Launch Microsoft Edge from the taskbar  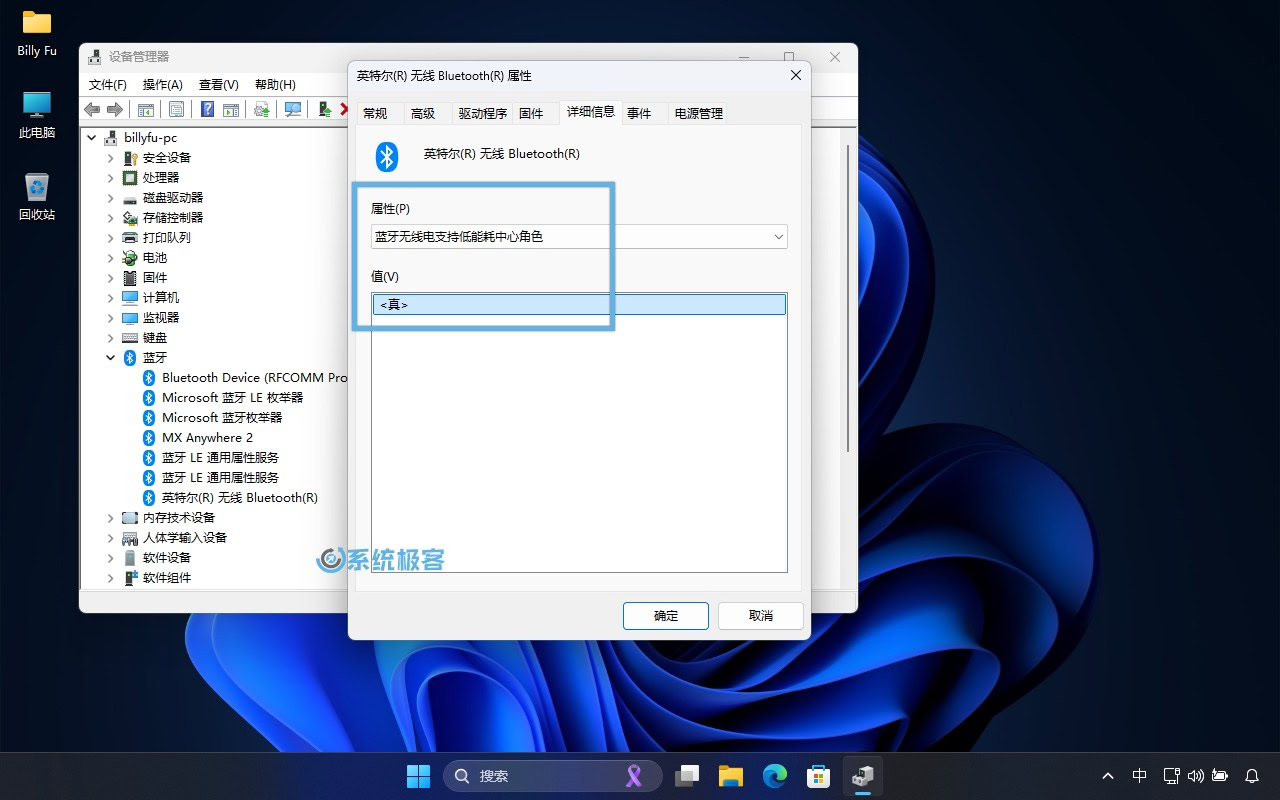[x=775, y=776]
